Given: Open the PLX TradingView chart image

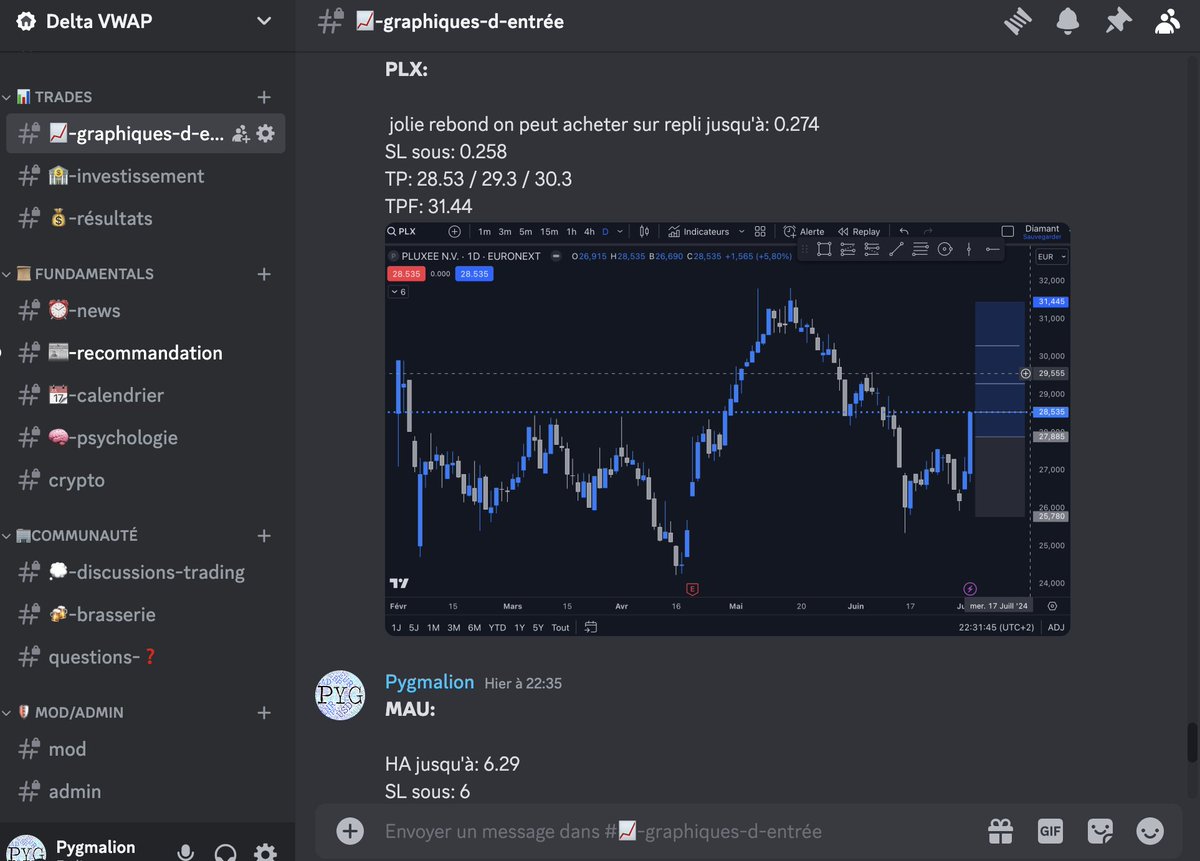Looking at the screenshot, I should tap(727, 429).
